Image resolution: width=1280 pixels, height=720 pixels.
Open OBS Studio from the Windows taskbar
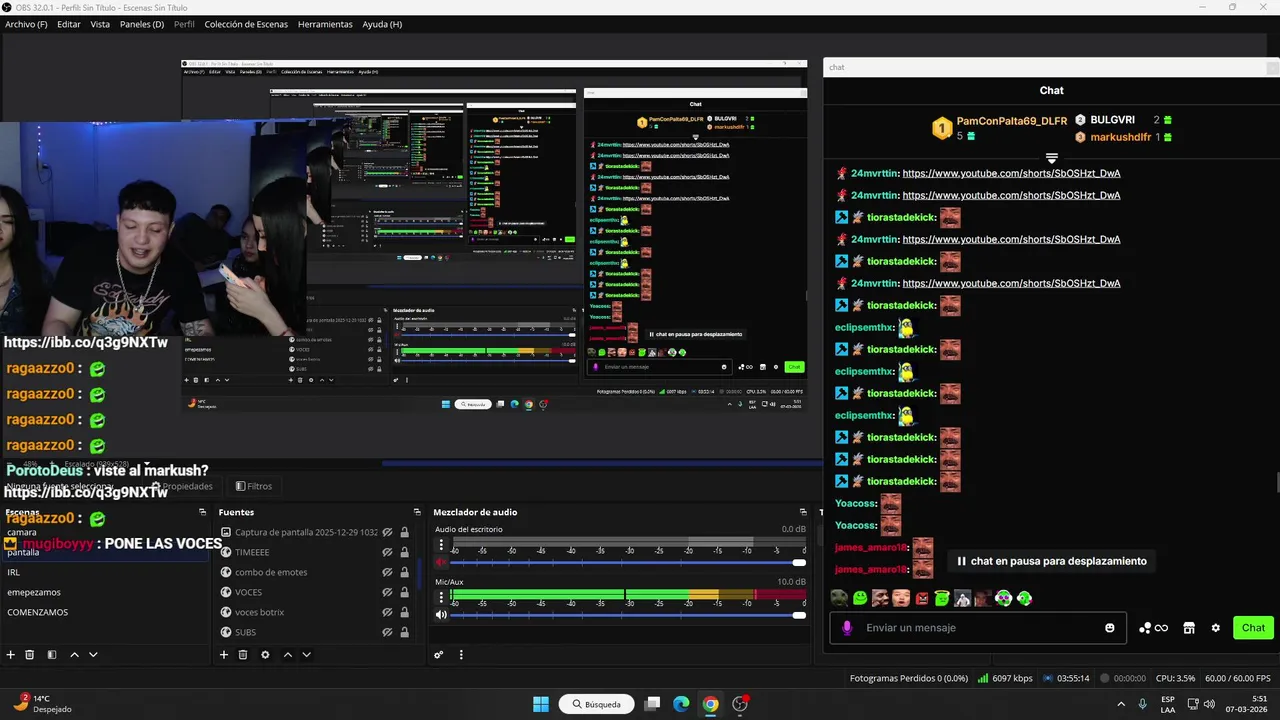pos(740,704)
